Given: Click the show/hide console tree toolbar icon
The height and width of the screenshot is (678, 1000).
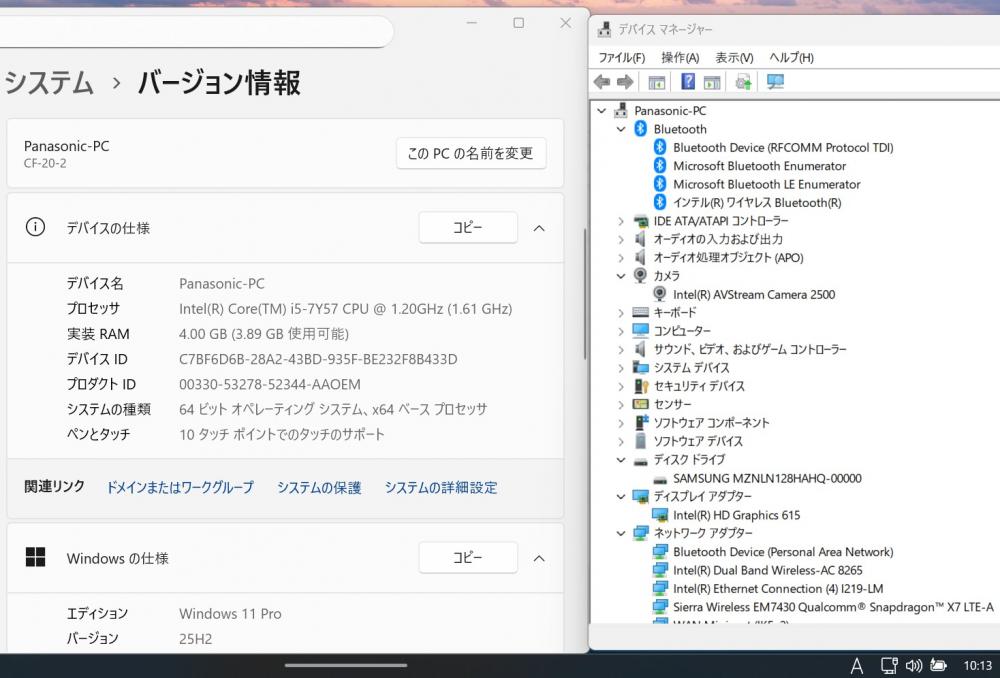Looking at the screenshot, I should (x=657, y=82).
